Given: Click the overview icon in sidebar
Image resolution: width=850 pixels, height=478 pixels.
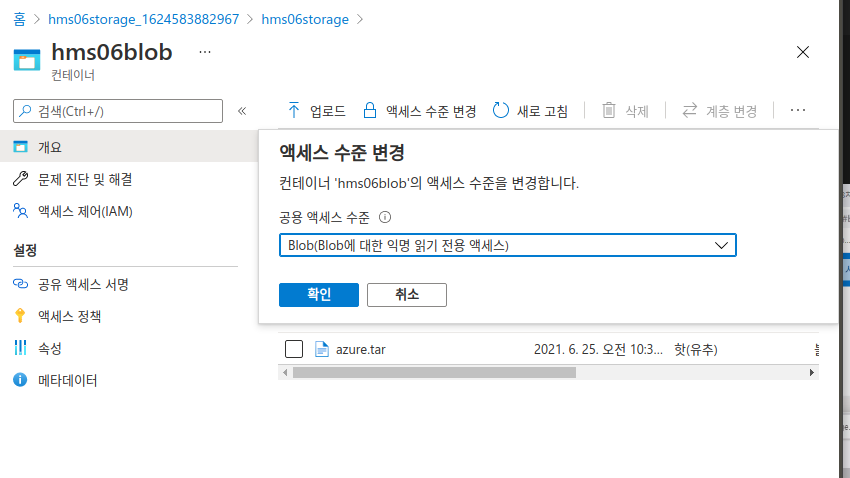Looking at the screenshot, I should tap(21, 147).
